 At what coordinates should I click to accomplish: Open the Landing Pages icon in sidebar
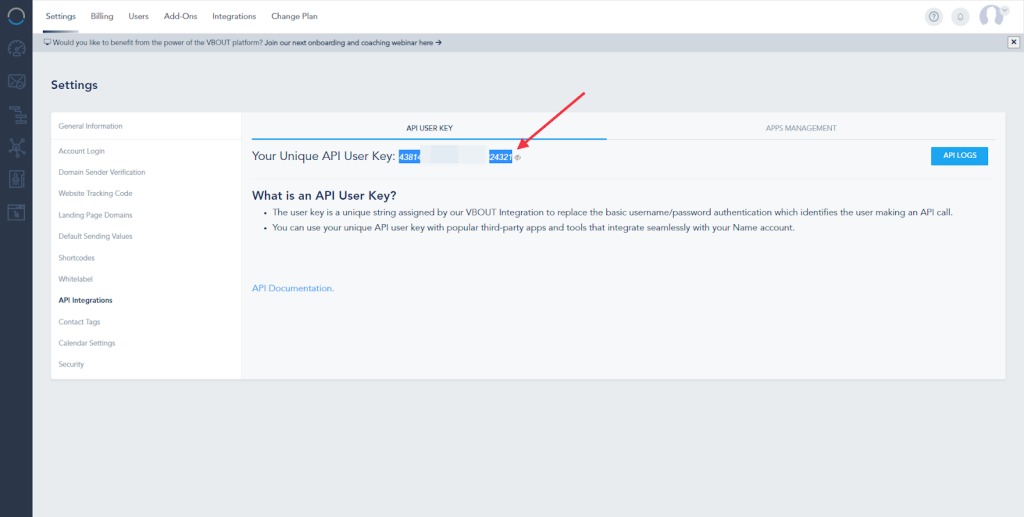coord(16,211)
